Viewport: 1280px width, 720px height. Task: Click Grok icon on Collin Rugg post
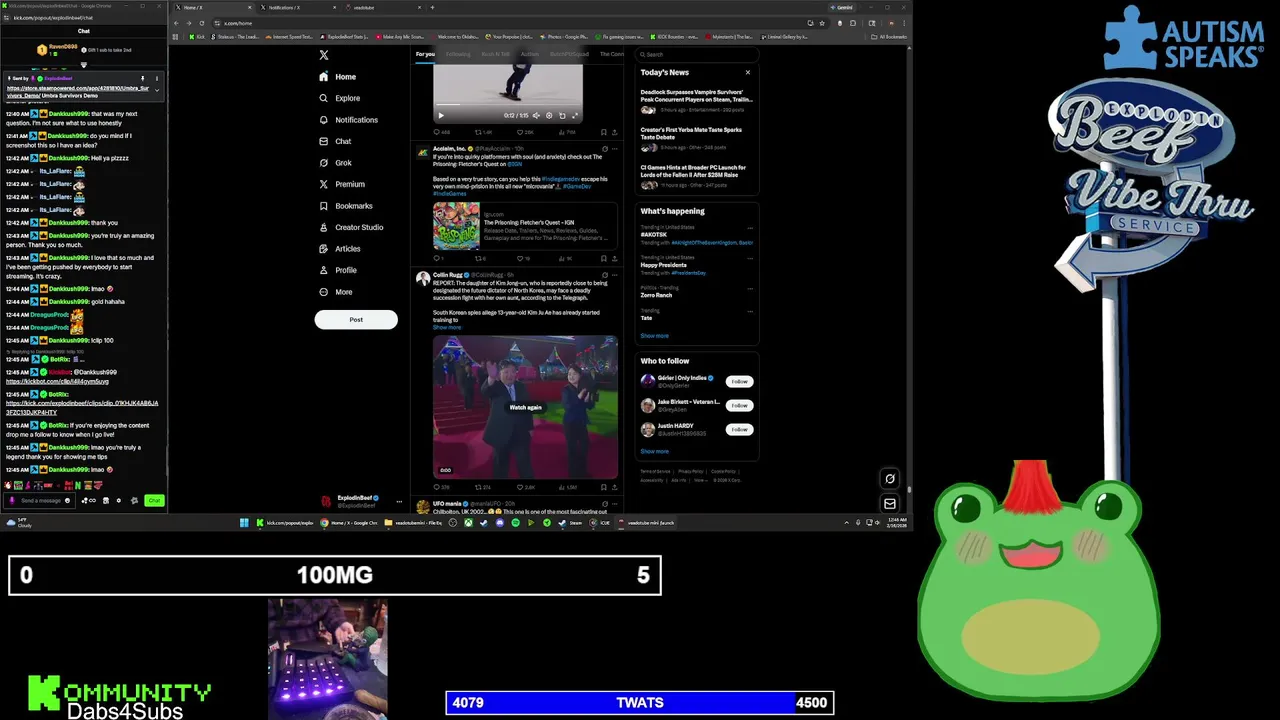pos(604,274)
